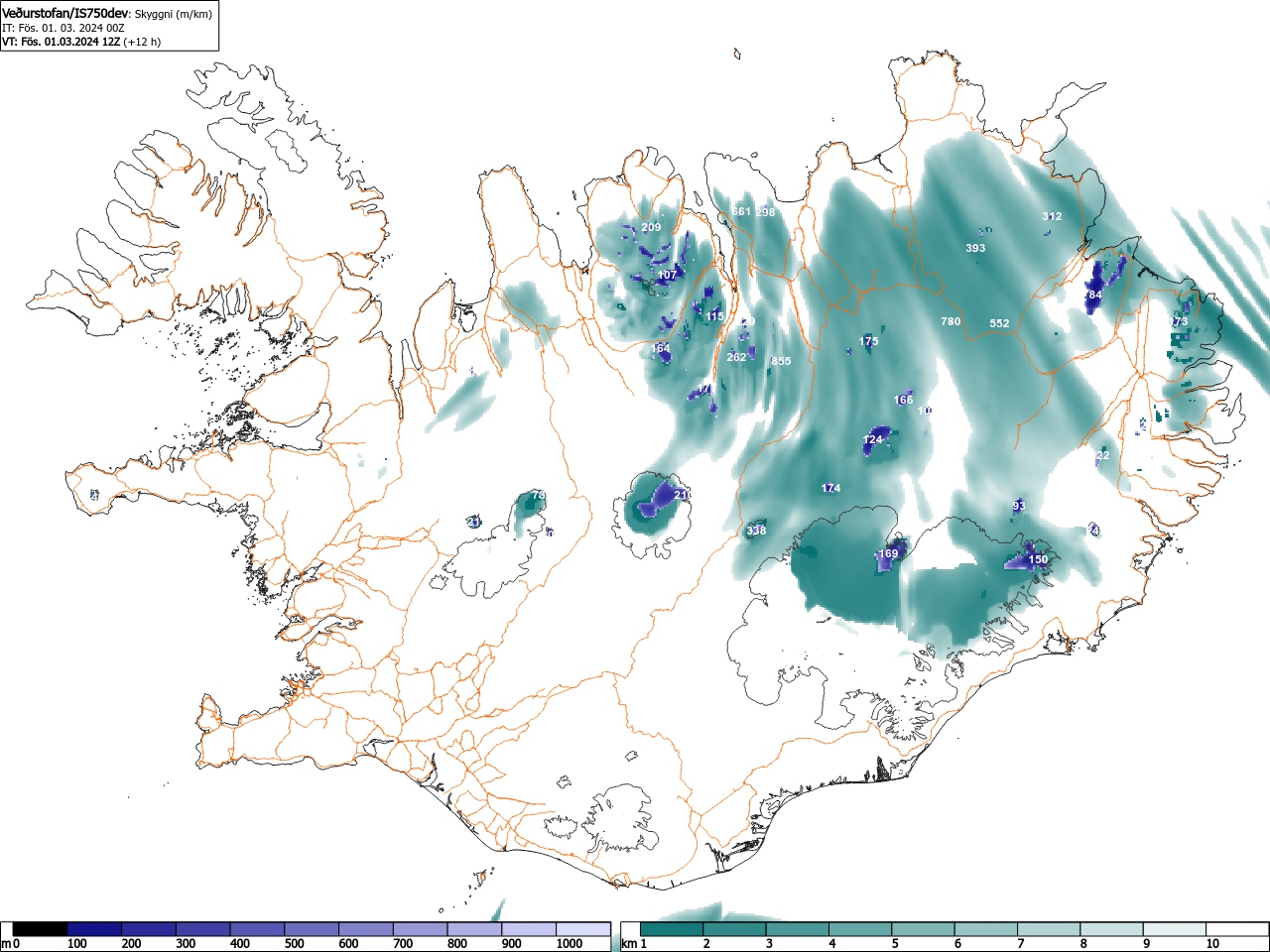Click the value 298 near the north coast

pos(765,213)
